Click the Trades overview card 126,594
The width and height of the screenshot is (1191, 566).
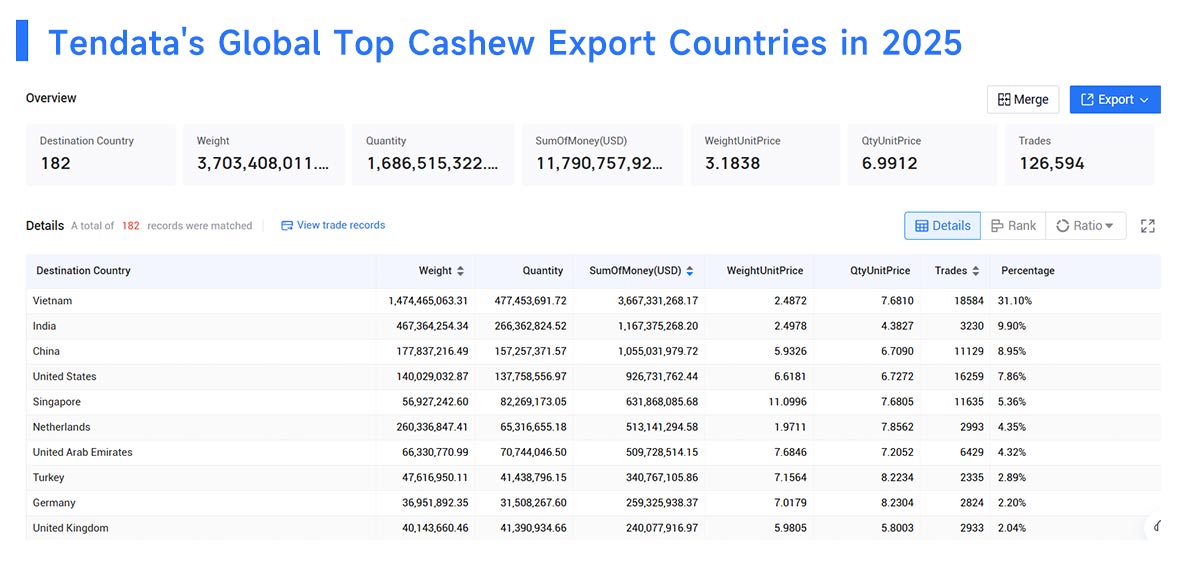(1079, 154)
